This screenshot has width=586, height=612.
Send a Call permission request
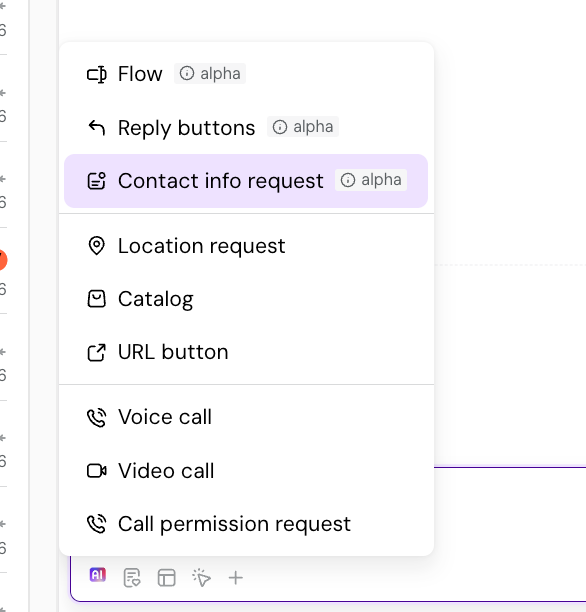coord(246,524)
